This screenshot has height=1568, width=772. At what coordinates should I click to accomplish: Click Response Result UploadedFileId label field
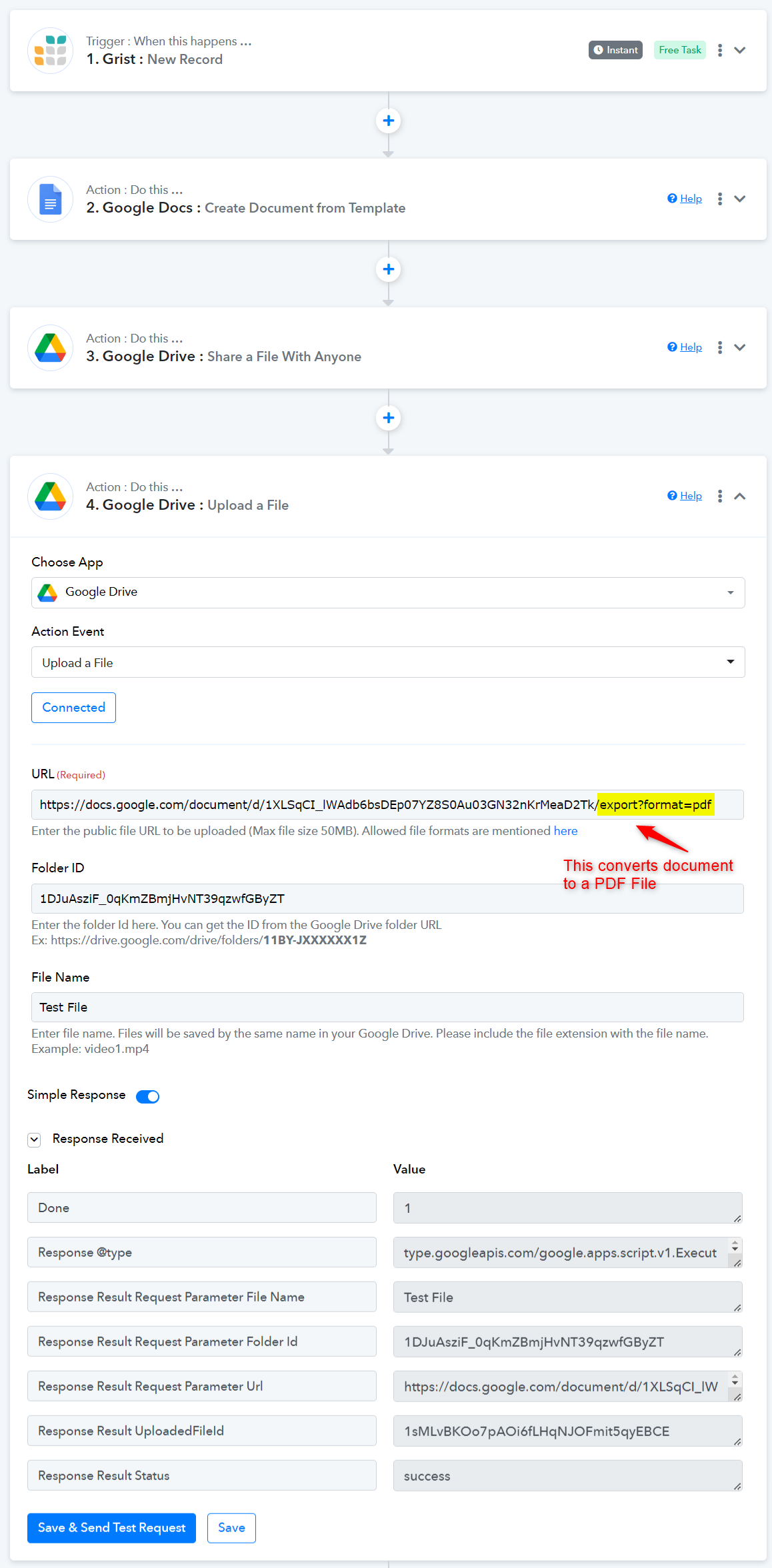(x=202, y=1431)
